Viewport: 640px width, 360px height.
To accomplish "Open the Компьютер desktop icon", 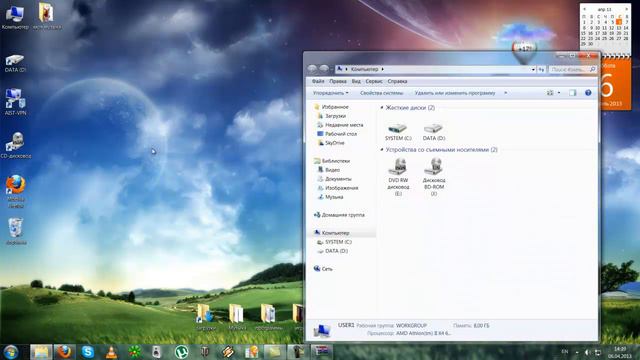I will [x=15, y=17].
